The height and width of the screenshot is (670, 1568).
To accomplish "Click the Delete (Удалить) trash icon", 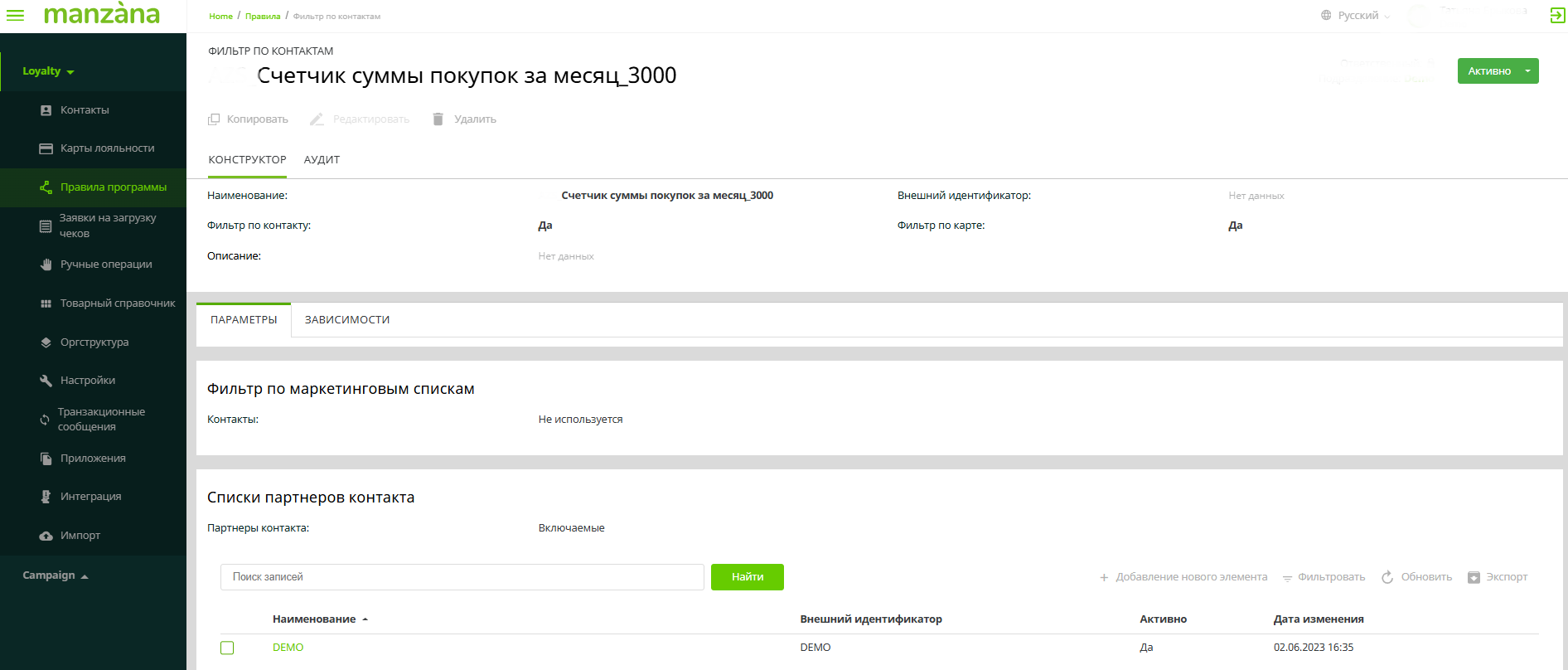I will coord(438,119).
